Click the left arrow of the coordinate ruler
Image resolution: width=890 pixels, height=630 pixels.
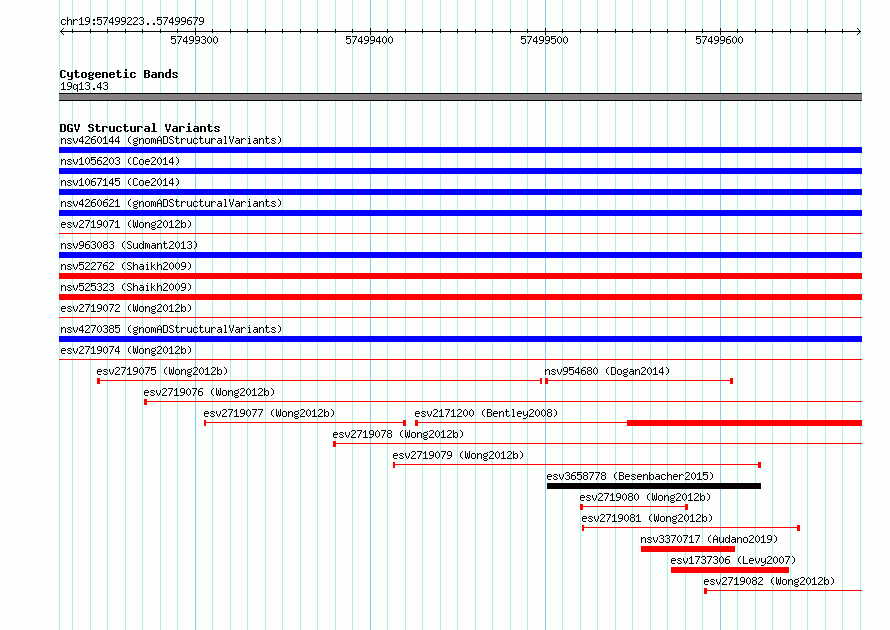pos(62,31)
